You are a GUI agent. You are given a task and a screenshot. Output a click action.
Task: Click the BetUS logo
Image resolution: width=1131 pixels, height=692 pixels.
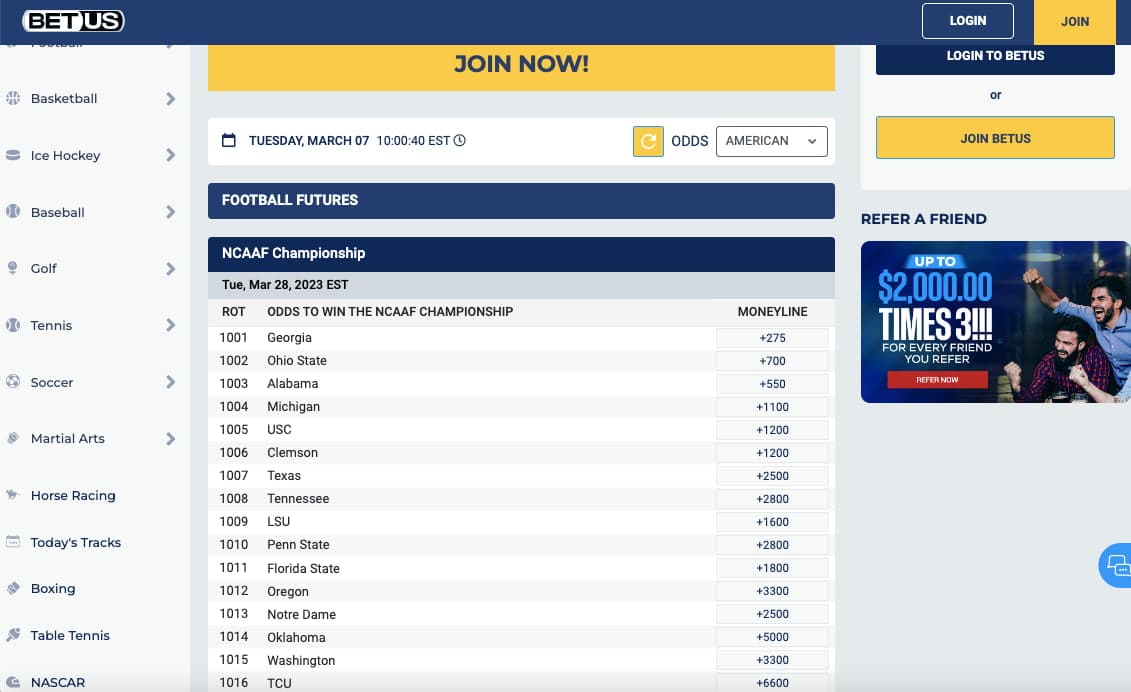click(x=74, y=21)
